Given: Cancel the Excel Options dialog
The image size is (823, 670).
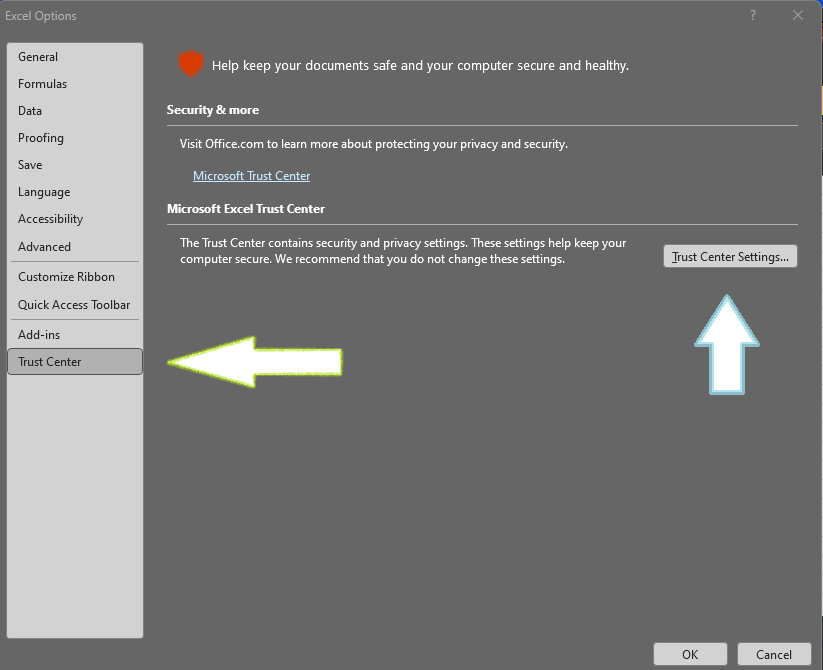Looking at the screenshot, I should pos(774,654).
